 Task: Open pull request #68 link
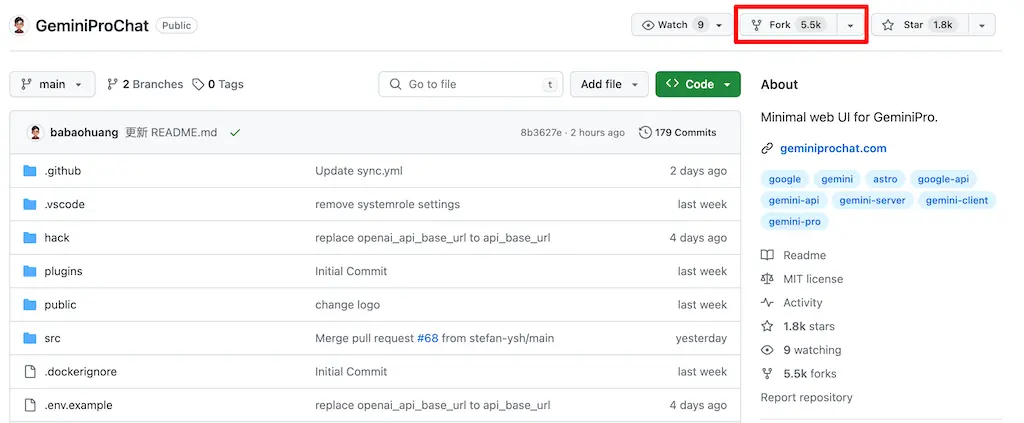[x=428, y=338]
